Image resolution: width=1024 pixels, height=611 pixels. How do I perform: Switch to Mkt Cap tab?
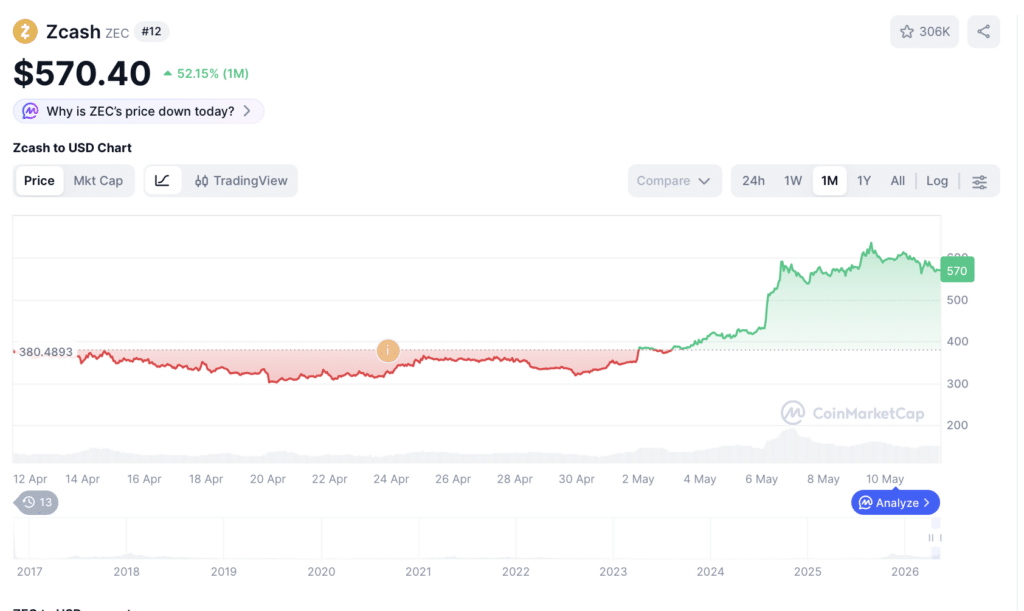click(98, 181)
